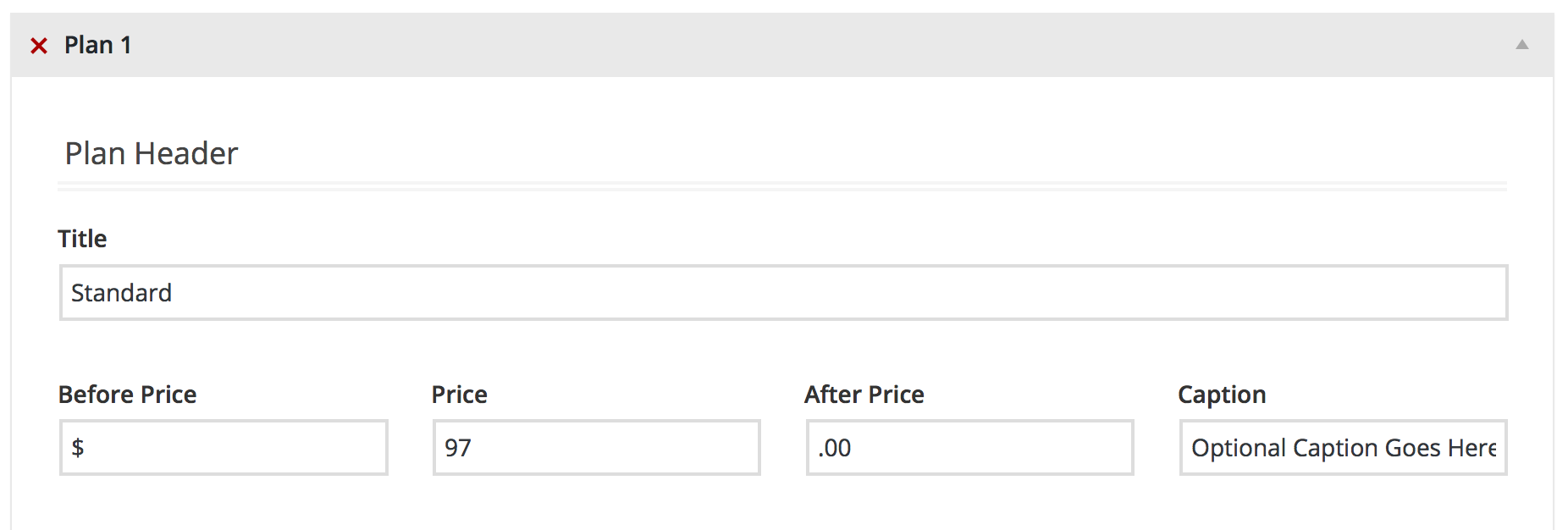The image size is (1568, 530).
Task: Click the "Price" field label
Action: pos(459,395)
